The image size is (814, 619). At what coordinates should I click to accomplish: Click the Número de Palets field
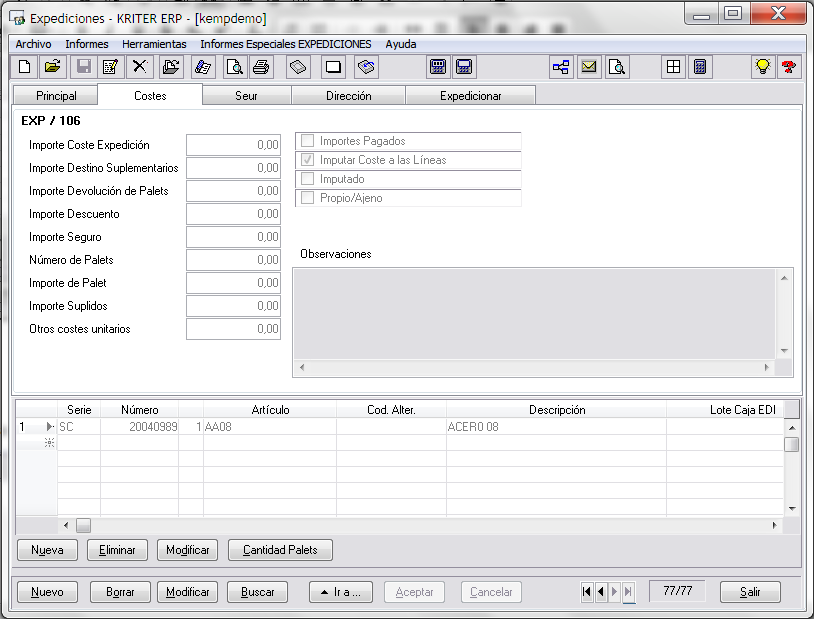coord(234,260)
